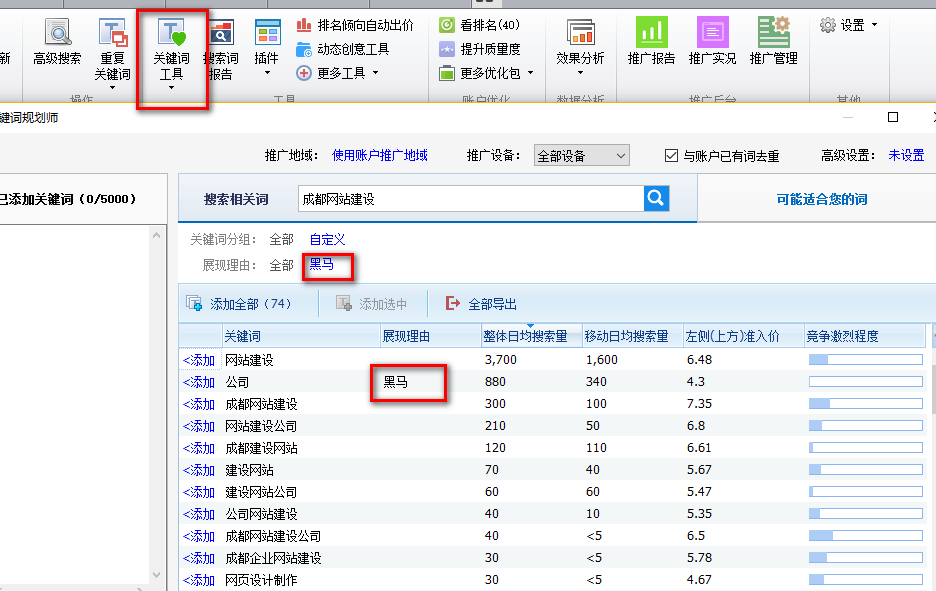Image resolution: width=936 pixels, height=591 pixels.
Task: Open the 高级搜索 advanced search tool
Action: click(x=57, y=45)
